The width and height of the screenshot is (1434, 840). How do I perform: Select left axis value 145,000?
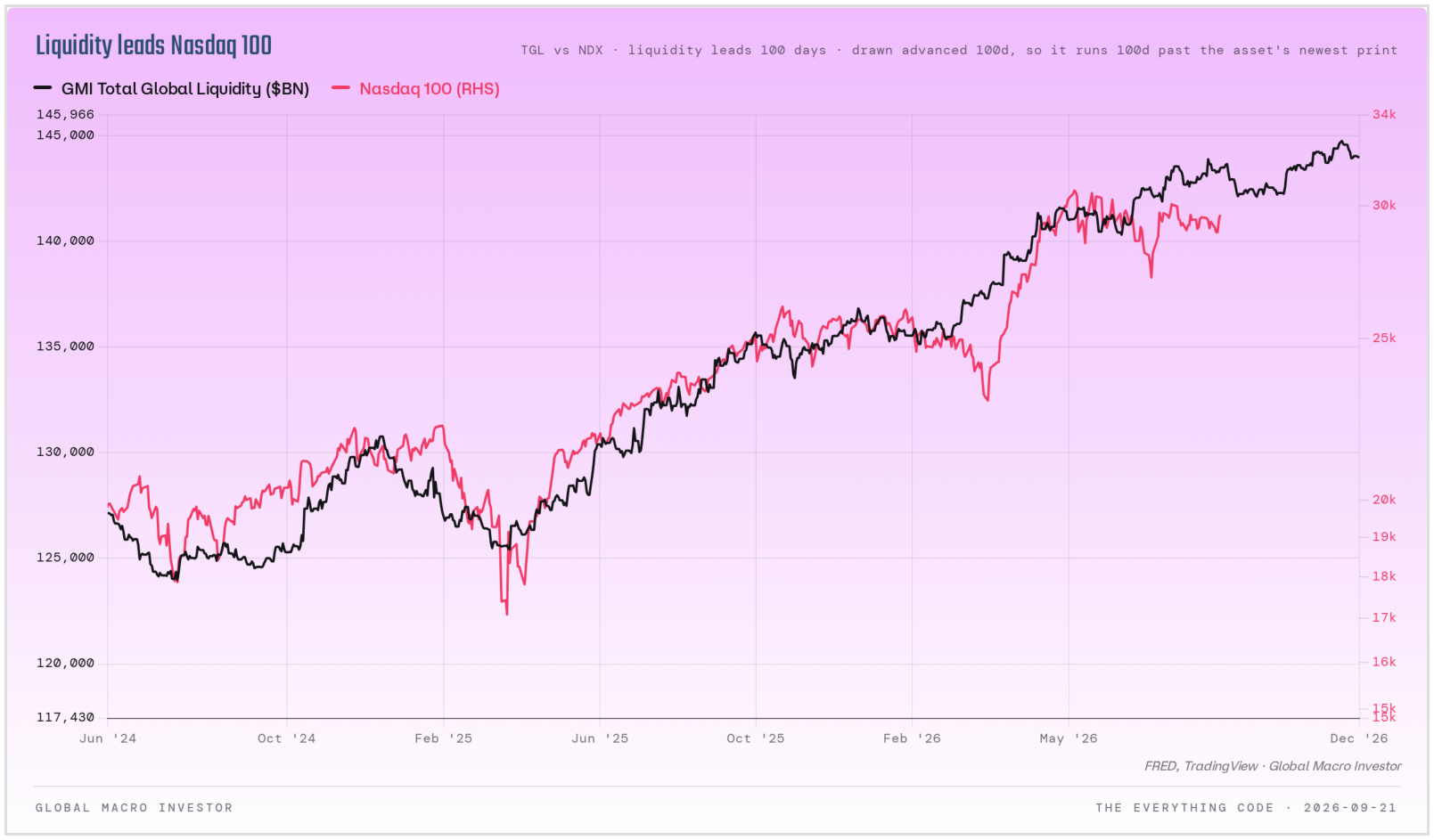click(x=65, y=135)
